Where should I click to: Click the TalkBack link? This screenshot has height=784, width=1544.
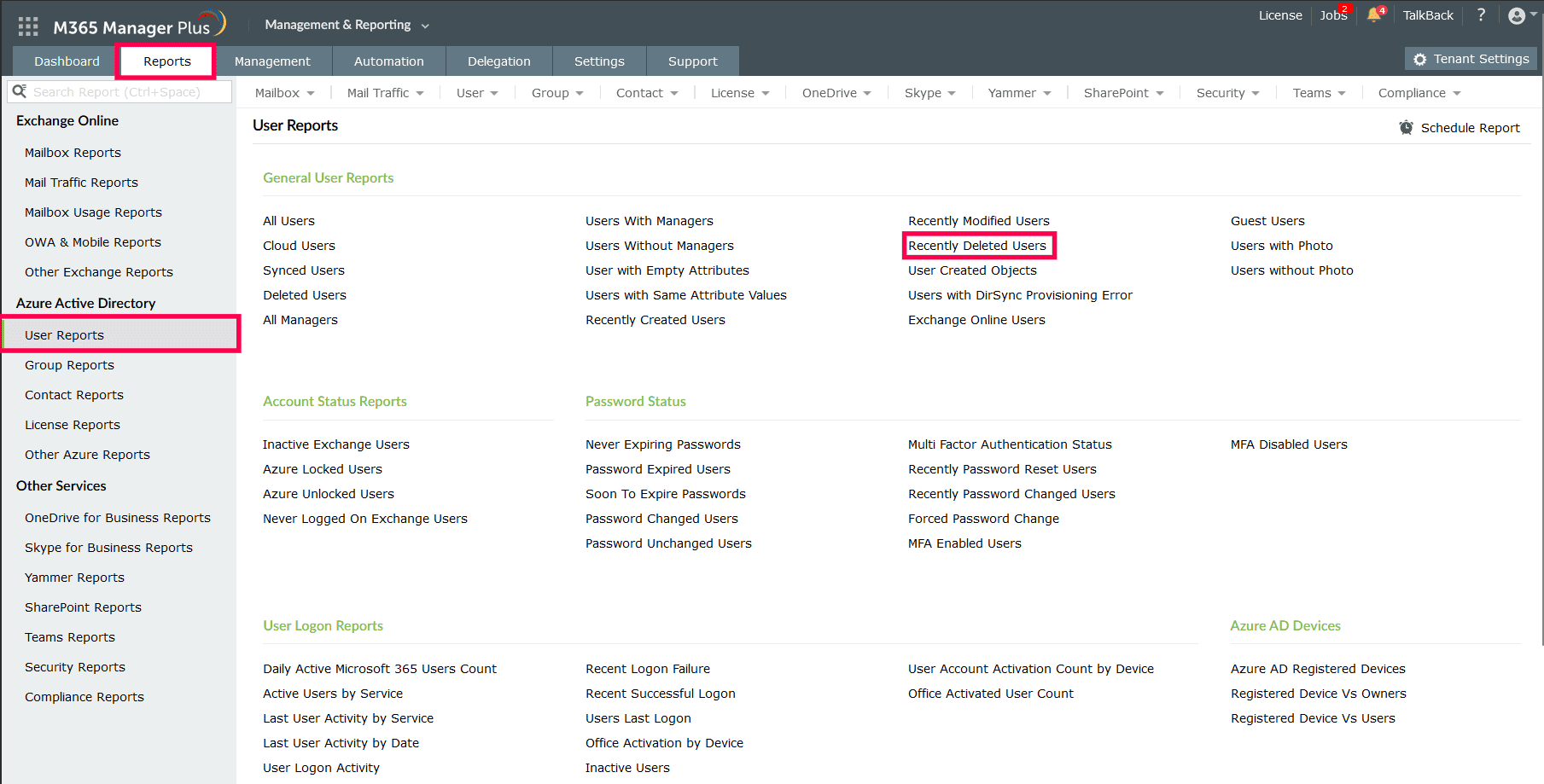click(1428, 15)
